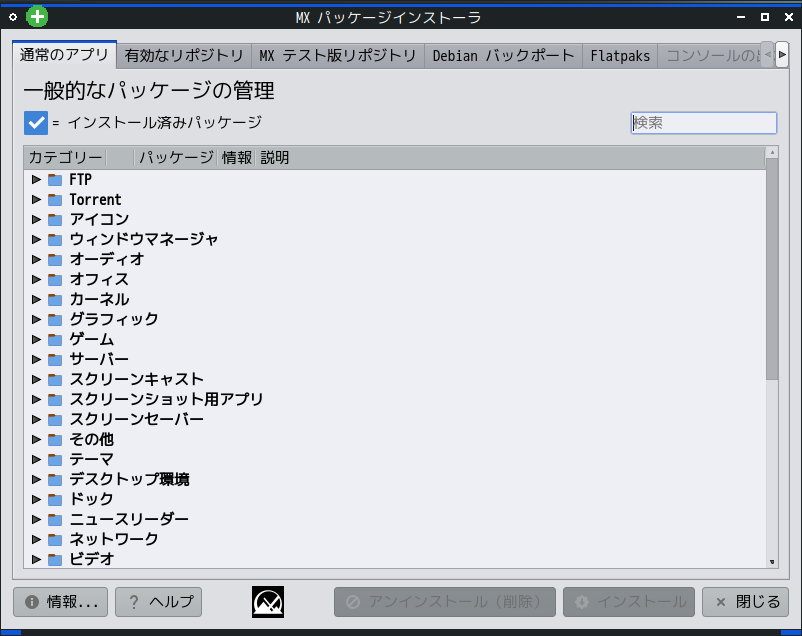Switch to the Flatpaks tab

tap(620, 56)
